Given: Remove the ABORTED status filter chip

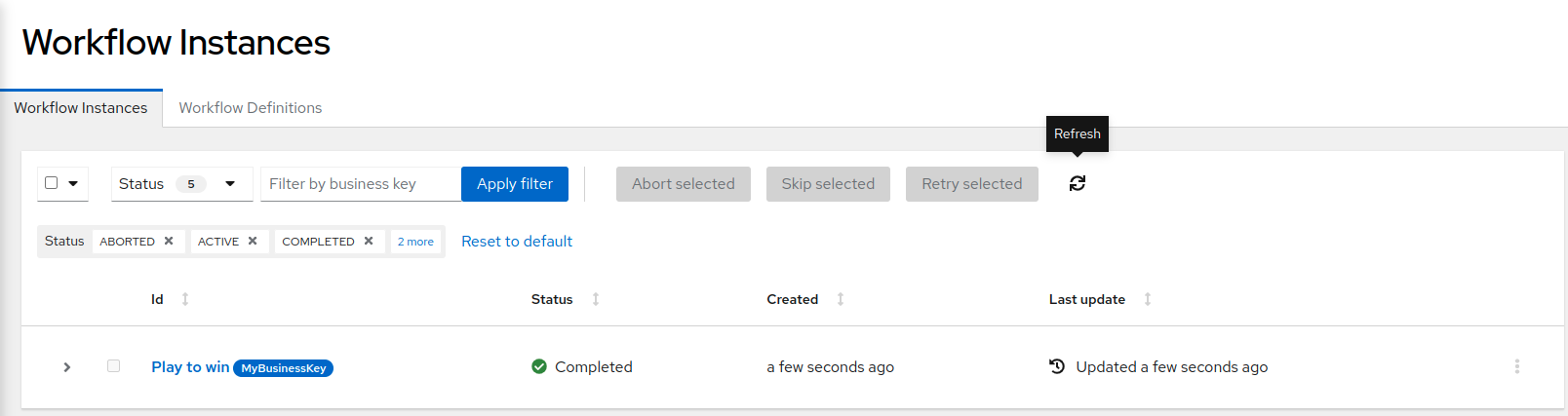Looking at the screenshot, I should [169, 241].
